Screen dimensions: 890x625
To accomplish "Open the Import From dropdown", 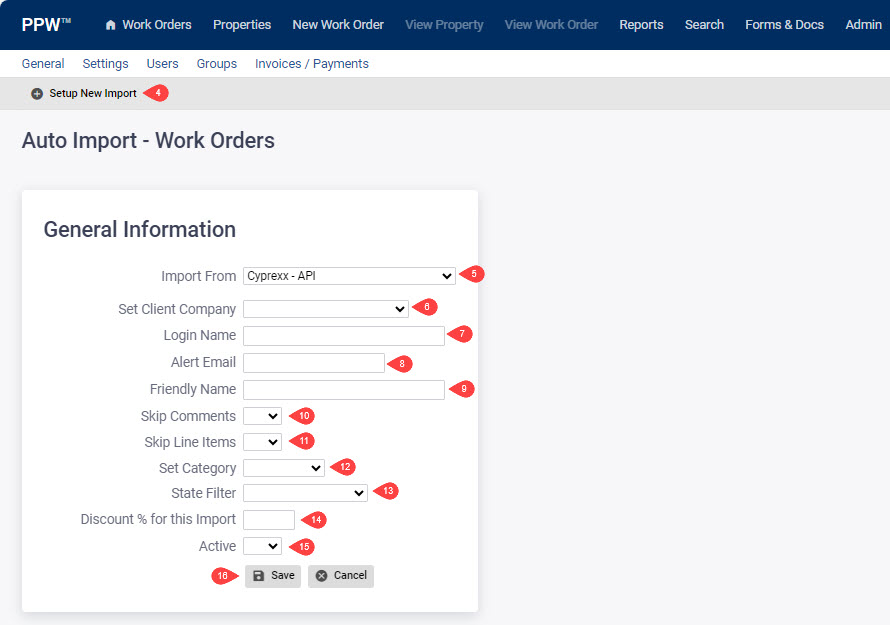I will 349,276.
